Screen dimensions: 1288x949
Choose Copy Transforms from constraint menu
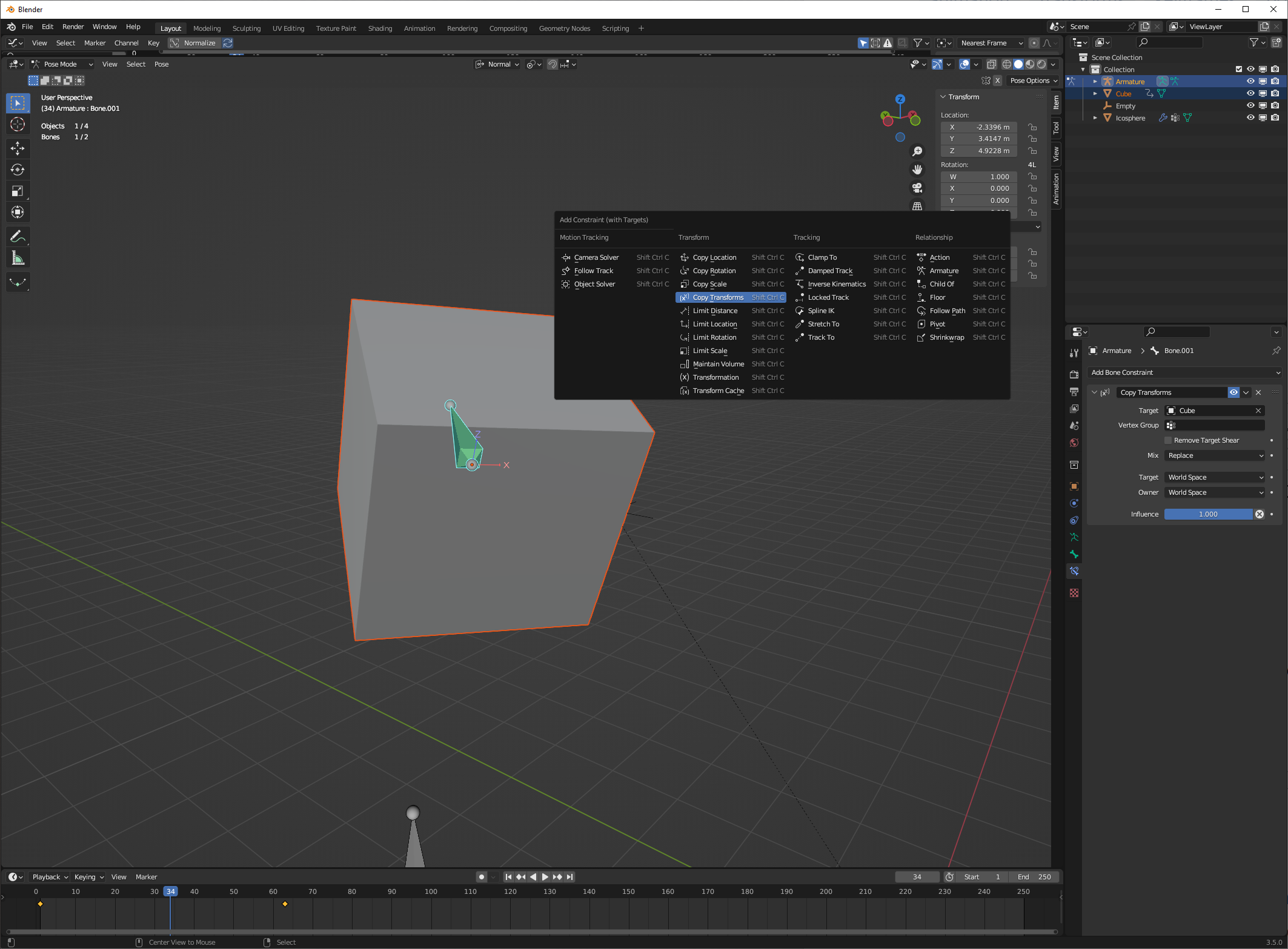tap(731, 297)
